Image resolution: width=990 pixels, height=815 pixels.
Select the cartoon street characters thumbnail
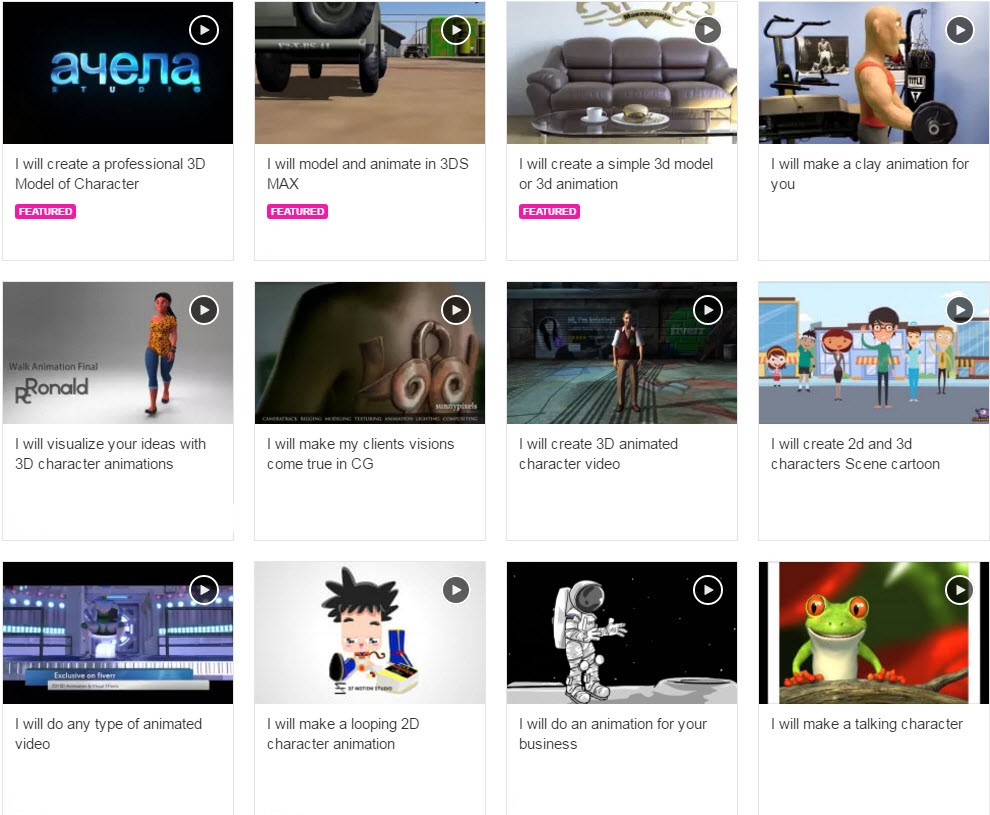(874, 353)
